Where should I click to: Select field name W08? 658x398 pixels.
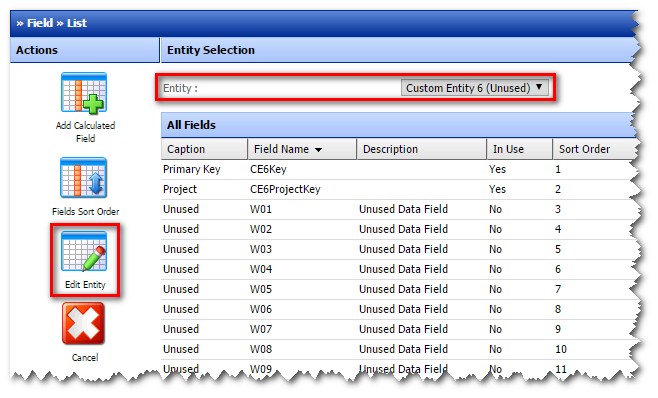pyautogui.click(x=261, y=349)
